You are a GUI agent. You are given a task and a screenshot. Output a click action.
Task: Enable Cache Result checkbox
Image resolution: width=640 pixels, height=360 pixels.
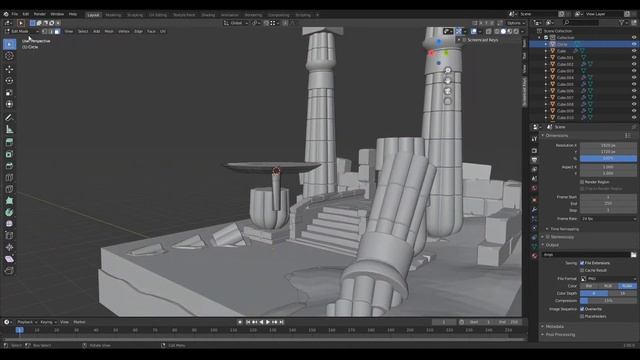coord(582,270)
